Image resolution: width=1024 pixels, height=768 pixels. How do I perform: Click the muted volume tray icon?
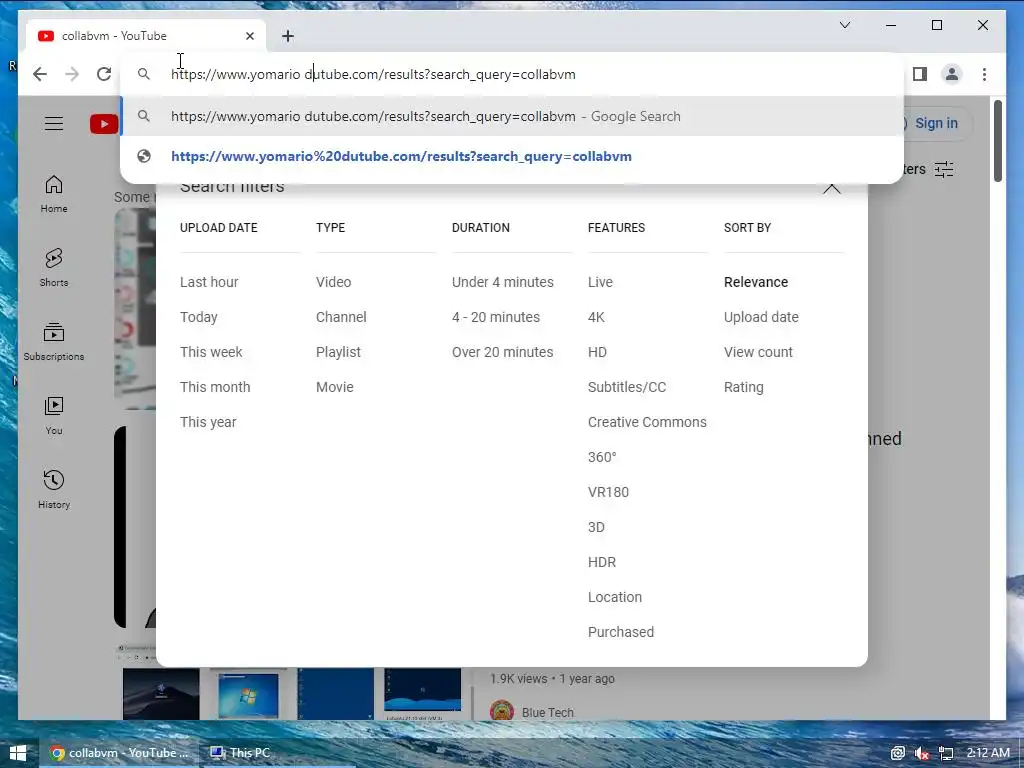click(921, 753)
